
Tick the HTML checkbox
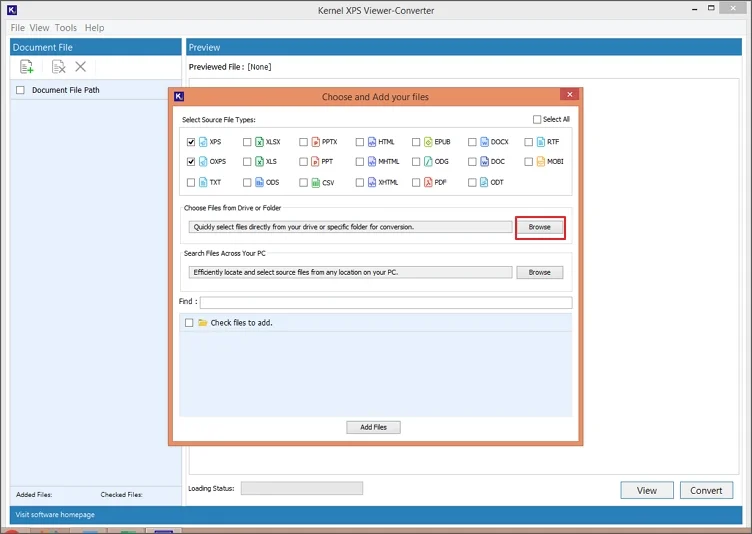click(360, 142)
